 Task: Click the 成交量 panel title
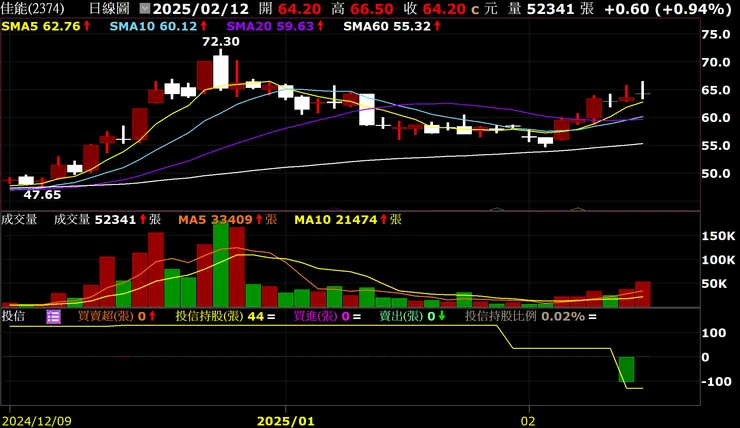coord(19,219)
